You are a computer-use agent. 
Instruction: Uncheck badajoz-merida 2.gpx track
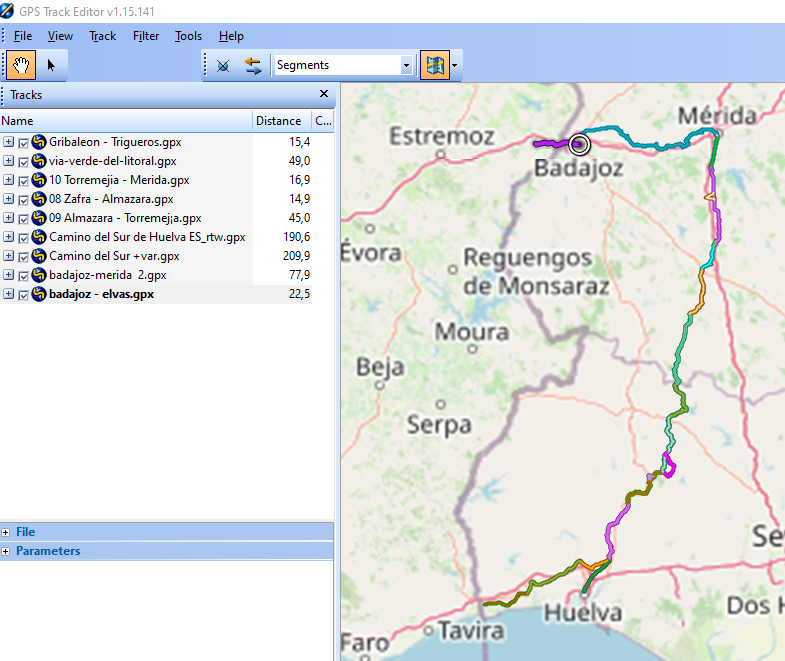point(23,276)
